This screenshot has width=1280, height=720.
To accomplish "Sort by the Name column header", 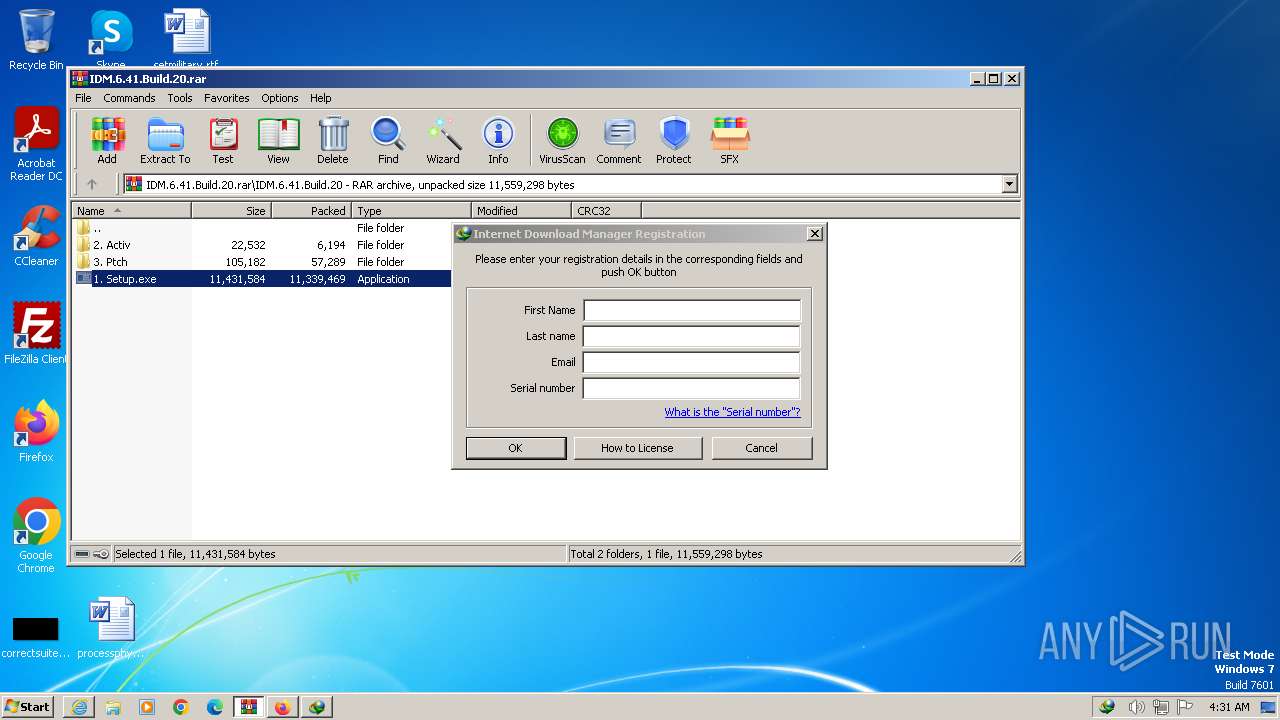I will click(x=131, y=211).
